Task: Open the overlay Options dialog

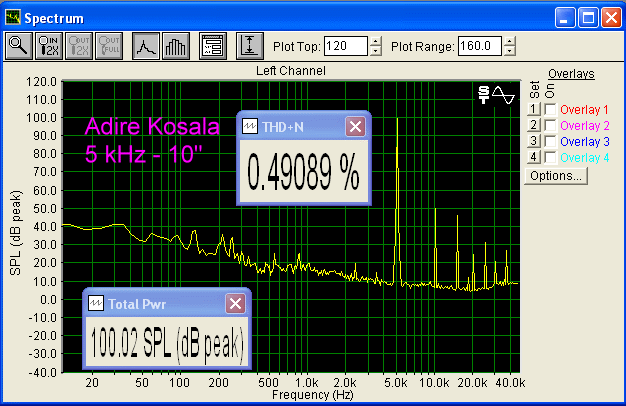Action: (555, 175)
